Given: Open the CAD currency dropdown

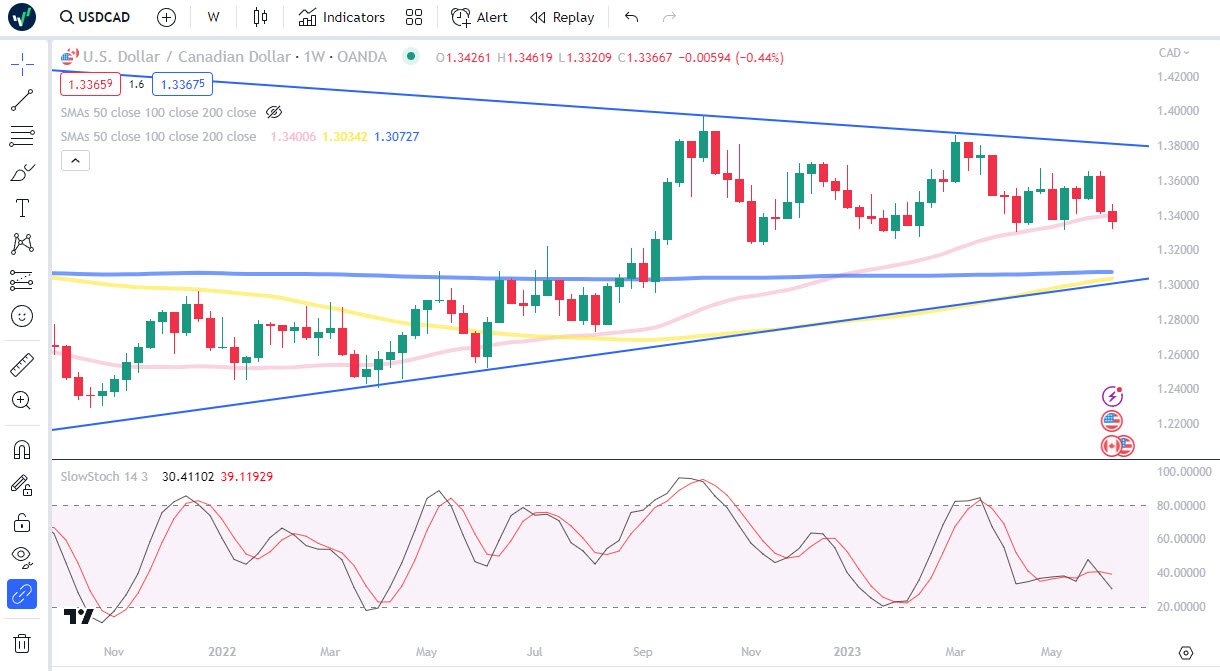Looking at the screenshot, I should 1174,53.
